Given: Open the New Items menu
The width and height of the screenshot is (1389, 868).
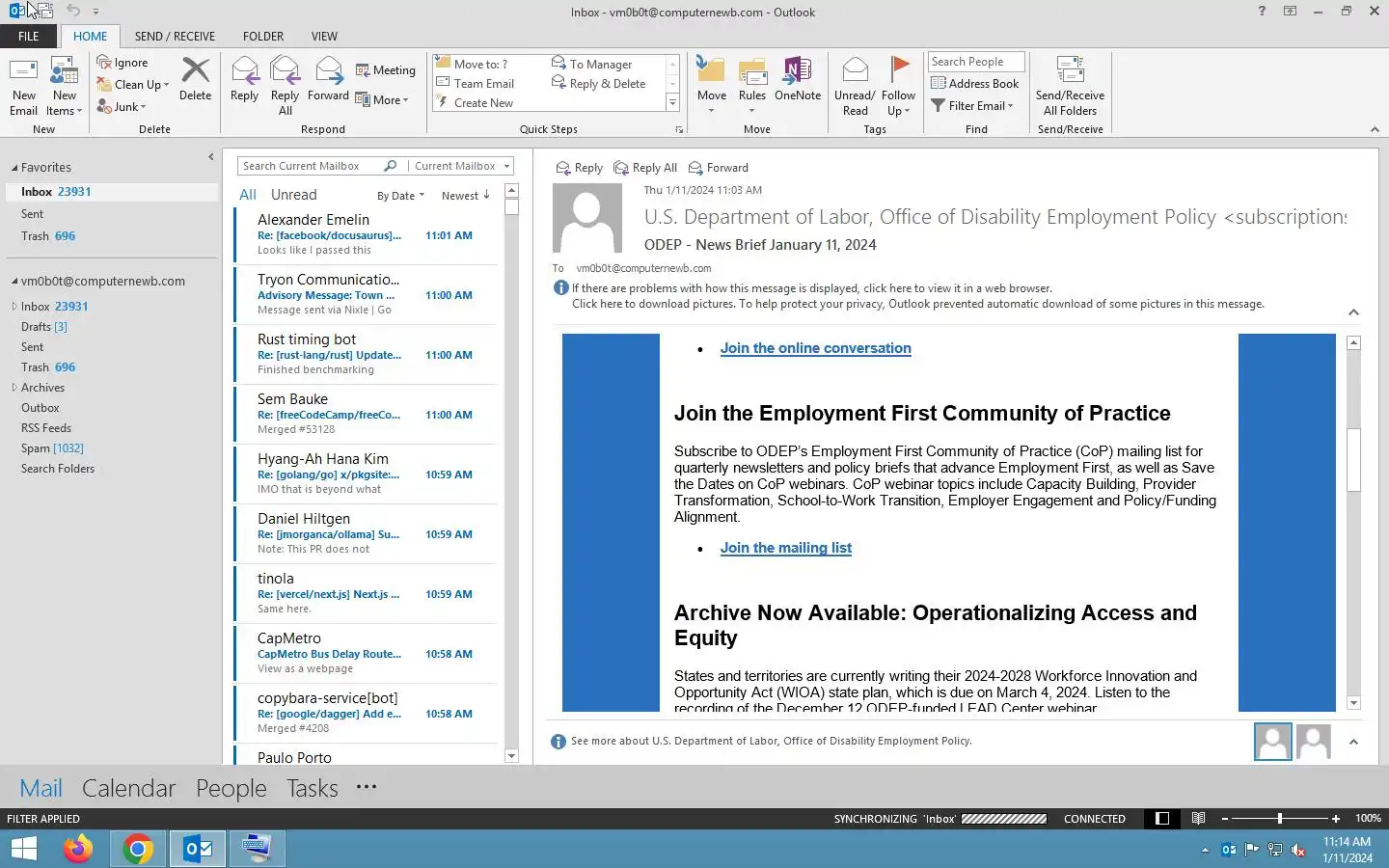Looking at the screenshot, I should pos(65,86).
